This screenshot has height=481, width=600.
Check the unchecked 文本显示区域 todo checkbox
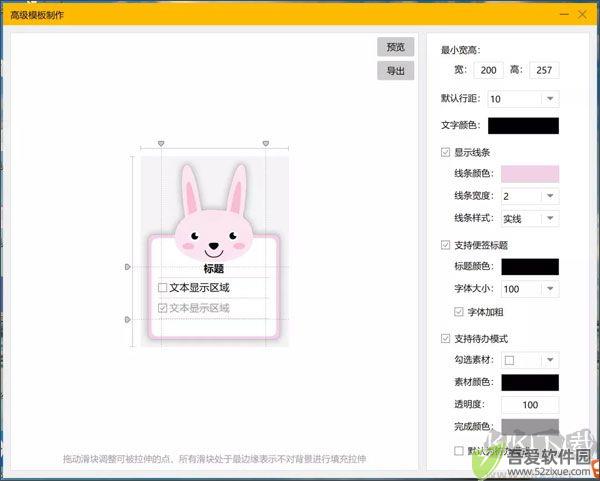click(162, 287)
